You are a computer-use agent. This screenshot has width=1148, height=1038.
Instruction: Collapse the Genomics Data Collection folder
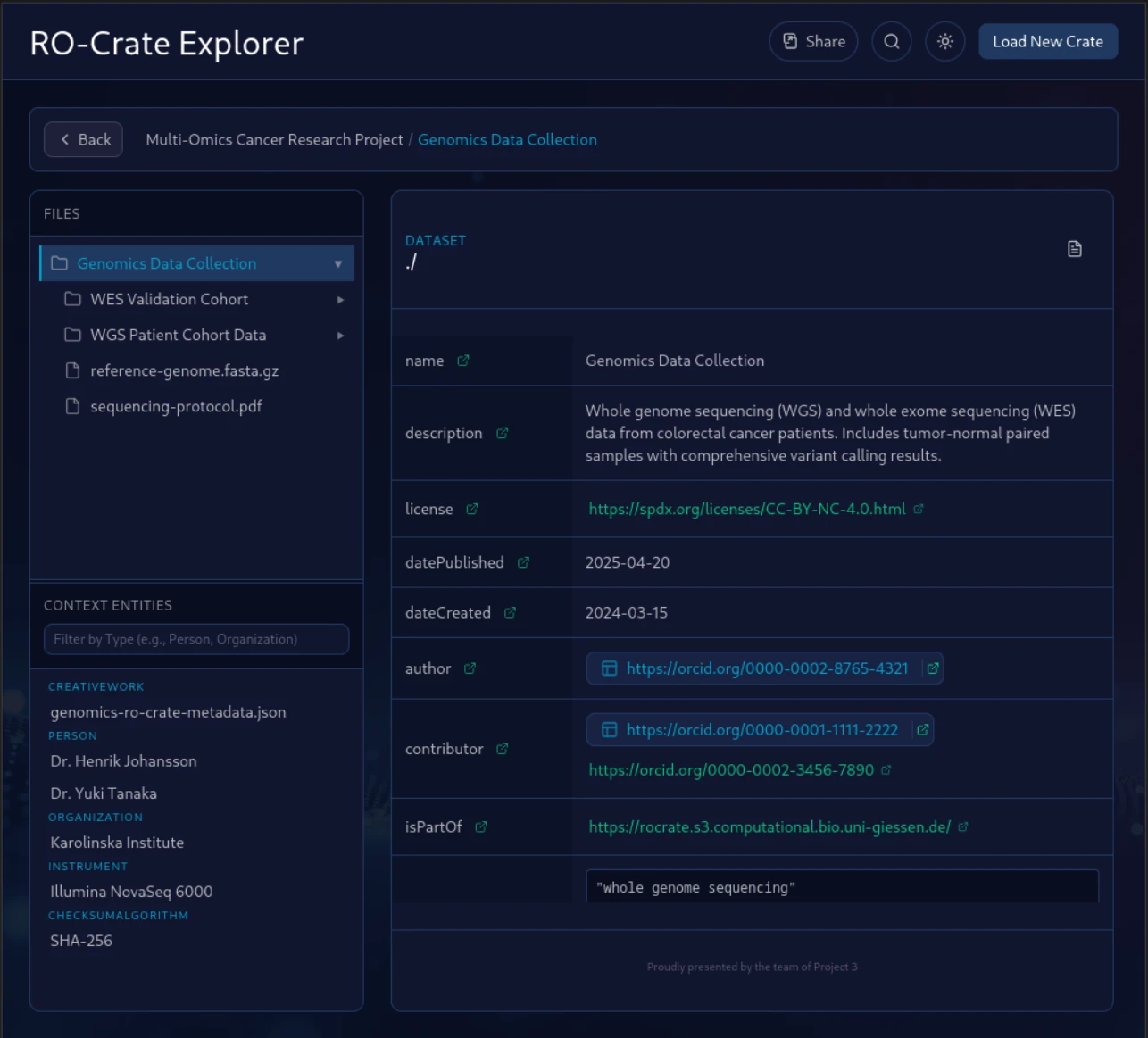338,263
